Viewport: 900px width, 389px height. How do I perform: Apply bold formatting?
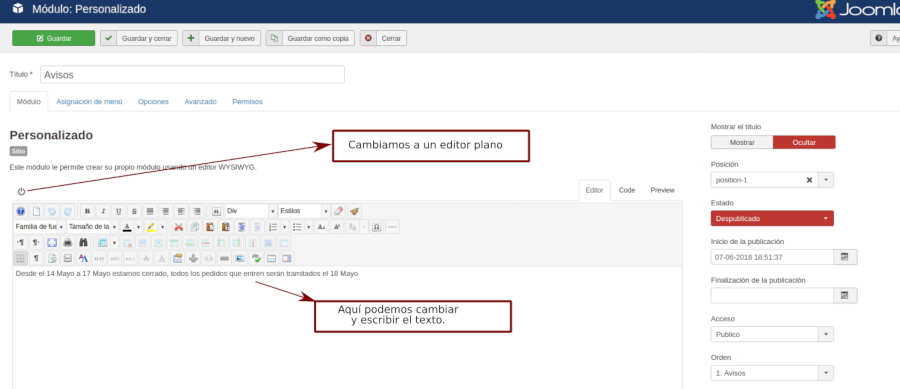point(87,211)
